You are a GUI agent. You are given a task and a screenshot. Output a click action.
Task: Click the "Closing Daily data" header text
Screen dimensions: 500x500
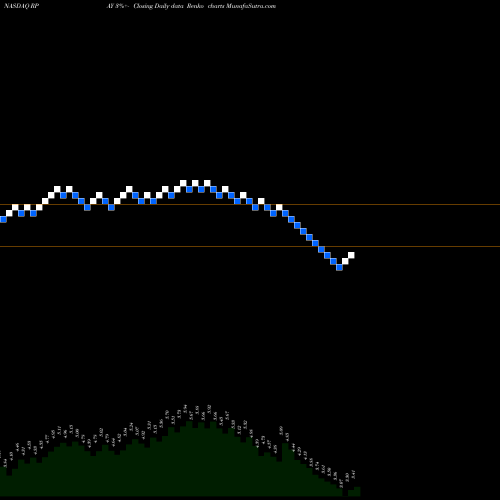(159, 6)
